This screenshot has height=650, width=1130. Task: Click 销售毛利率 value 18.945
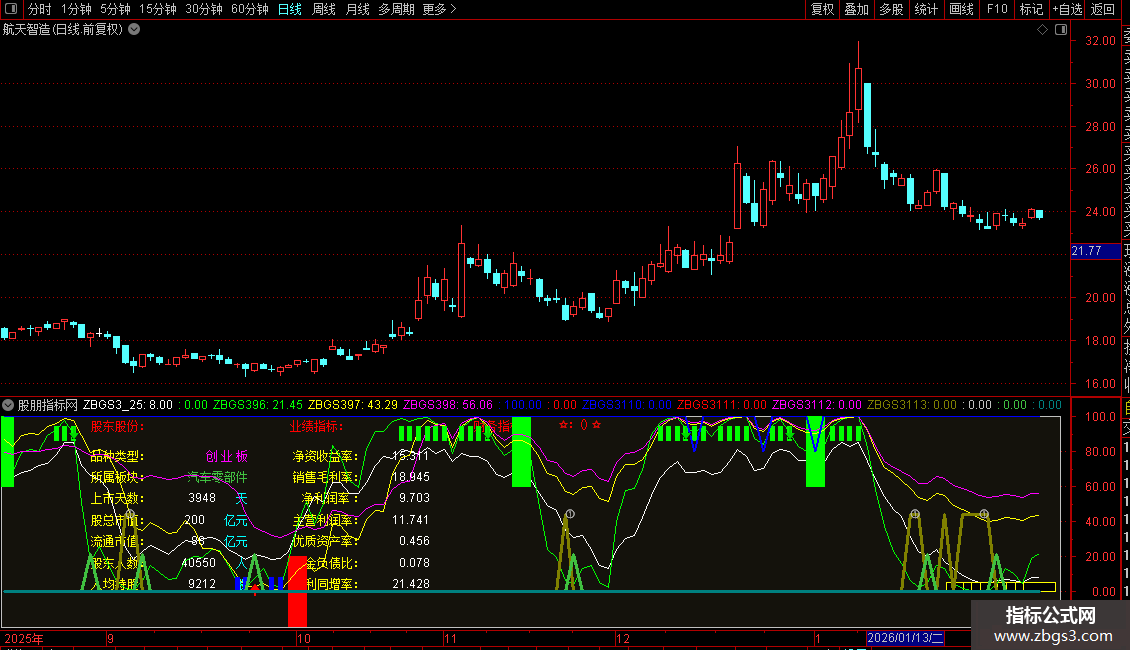[x=411, y=477]
